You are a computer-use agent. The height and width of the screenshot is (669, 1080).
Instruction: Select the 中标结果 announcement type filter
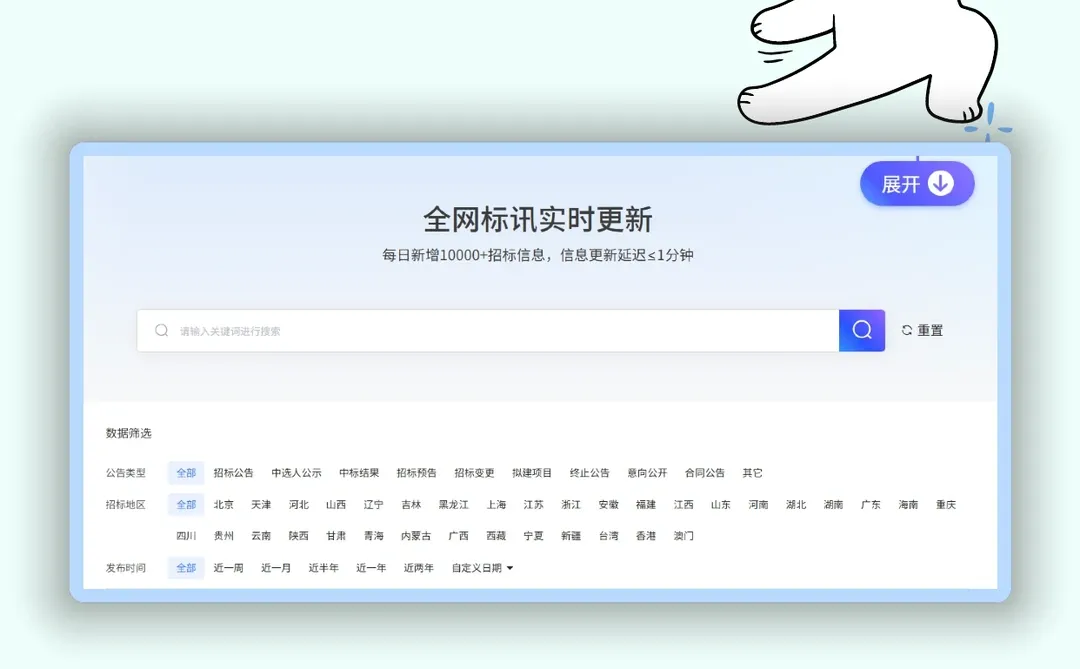[358, 472]
